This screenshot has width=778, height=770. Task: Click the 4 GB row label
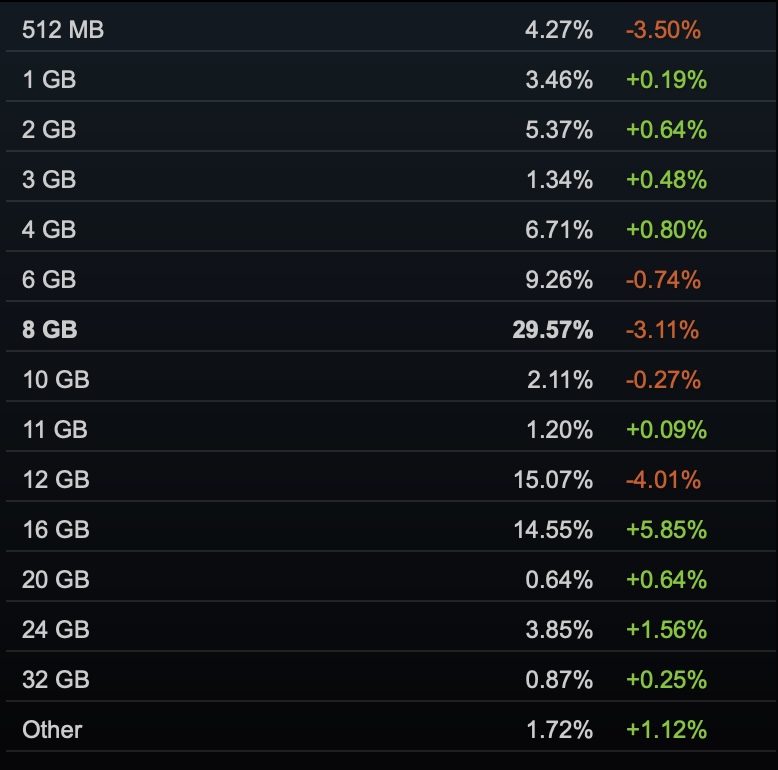[48, 230]
